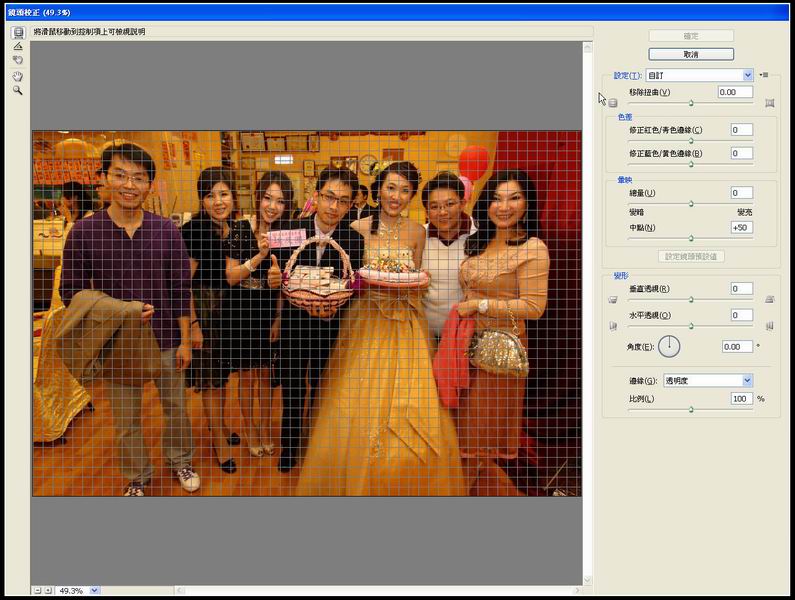Click the 變亮 lighten label
This screenshot has width=795, height=600.
pyautogui.click(x=745, y=212)
